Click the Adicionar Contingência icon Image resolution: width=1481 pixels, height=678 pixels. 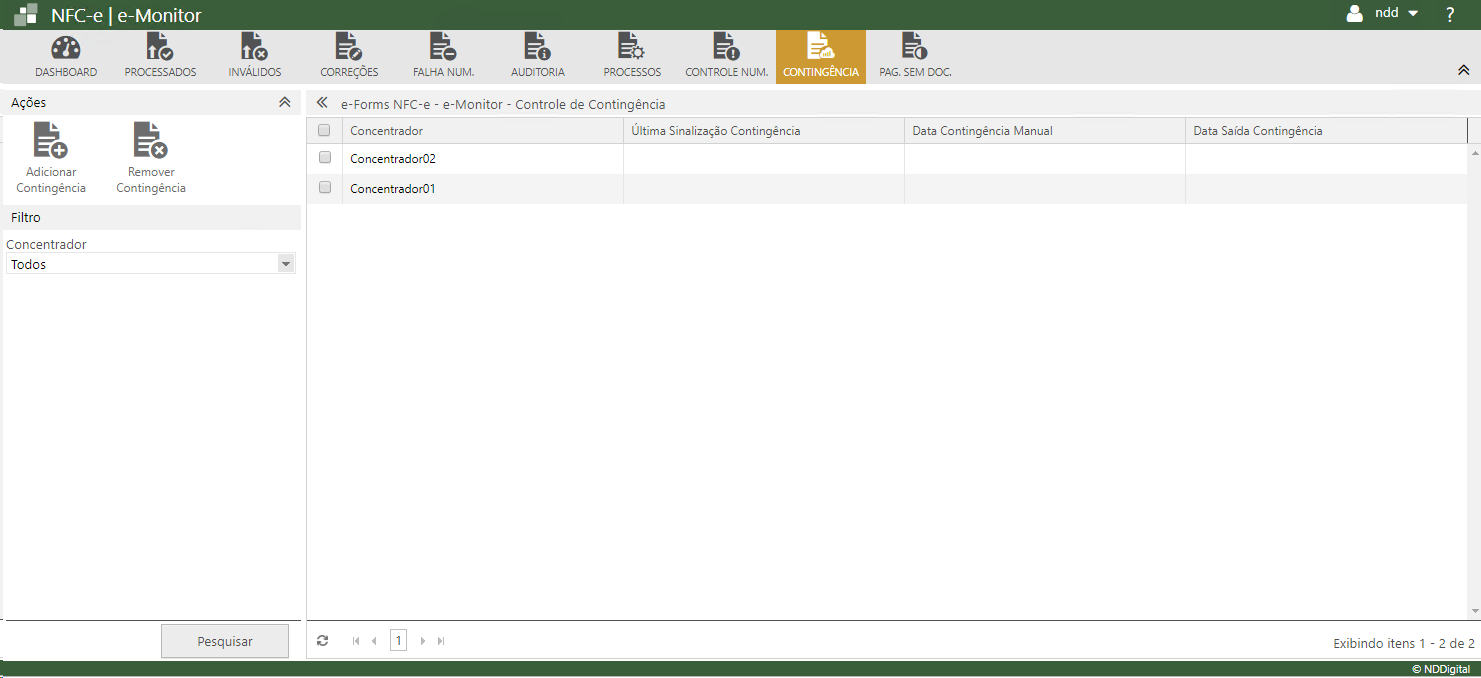(x=50, y=140)
